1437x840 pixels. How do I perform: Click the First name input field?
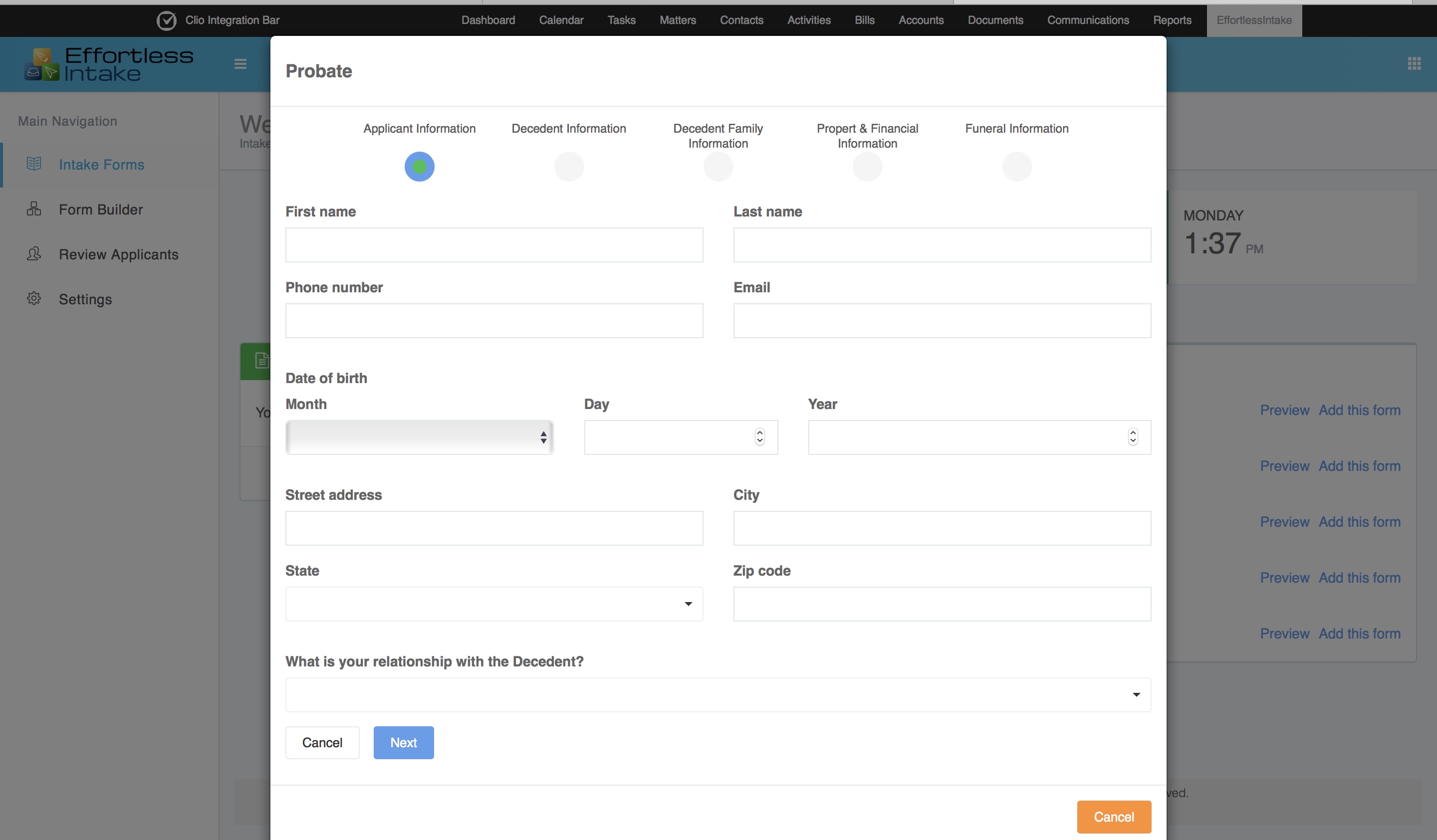tap(494, 245)
